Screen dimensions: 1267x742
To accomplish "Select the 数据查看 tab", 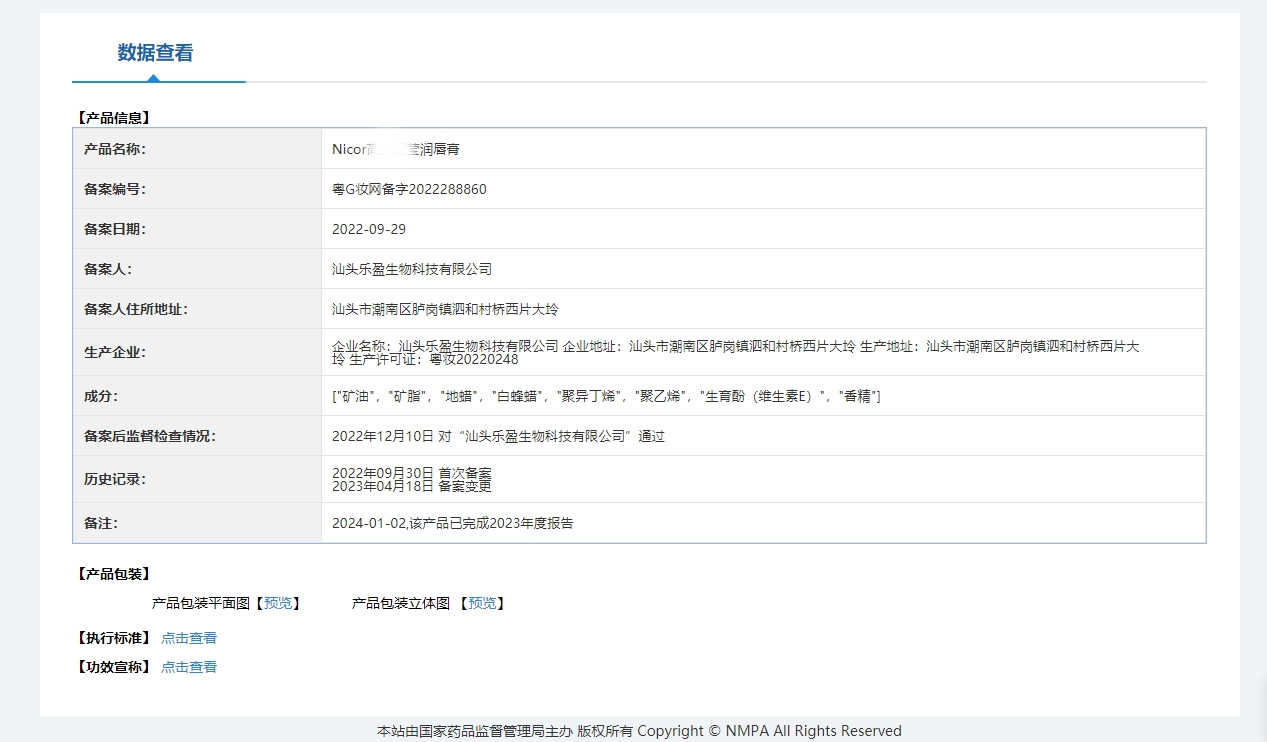I will click(155, 53).
